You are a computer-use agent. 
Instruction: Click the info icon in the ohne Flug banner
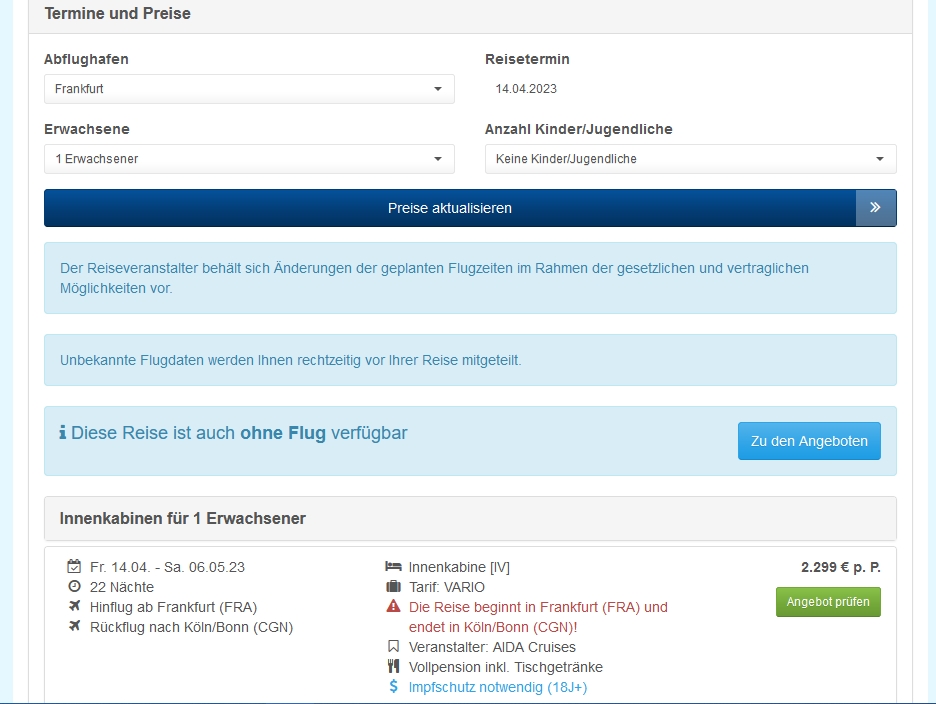point(63,434)
